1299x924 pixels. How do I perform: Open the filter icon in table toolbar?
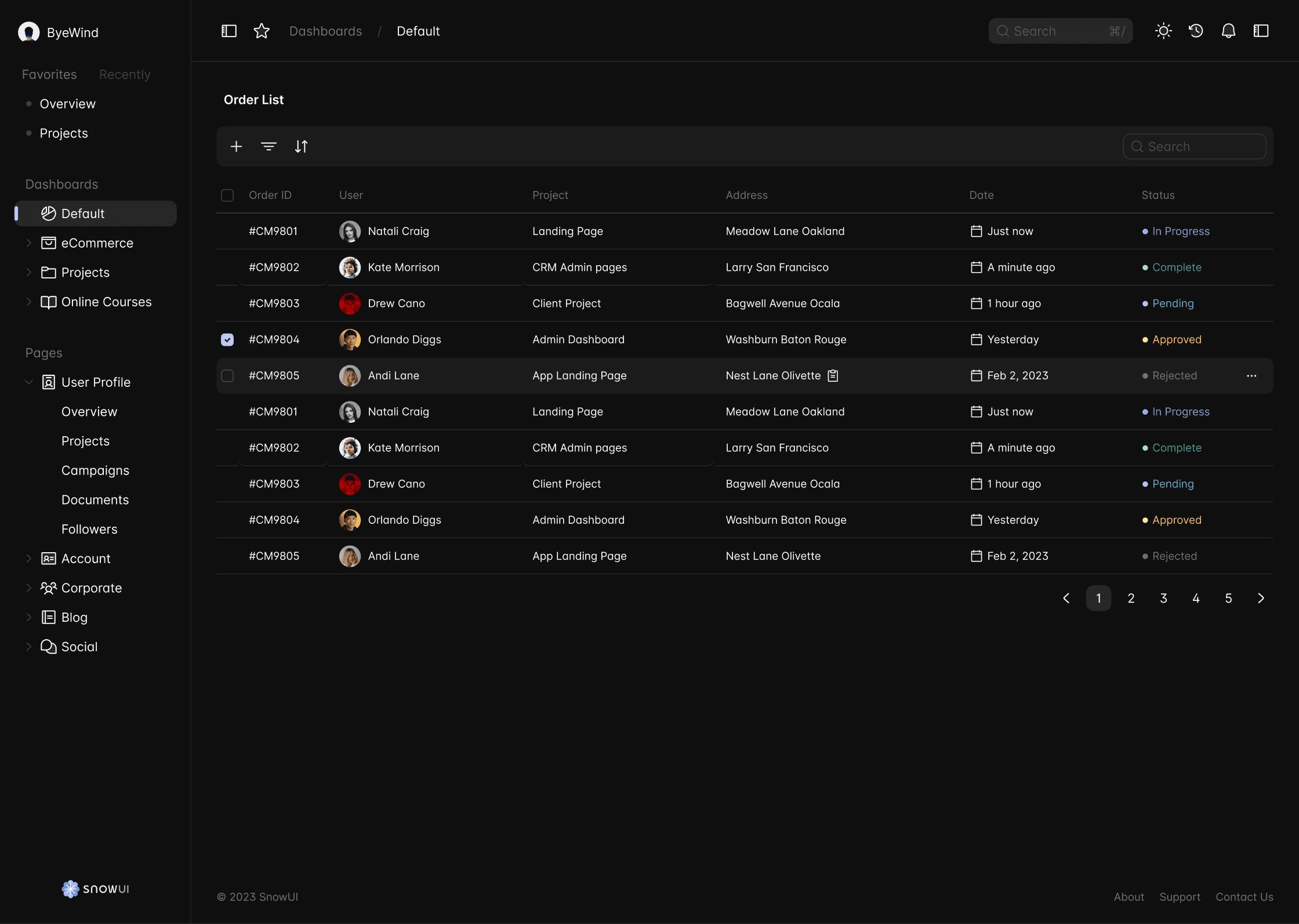tap(268, 147)
